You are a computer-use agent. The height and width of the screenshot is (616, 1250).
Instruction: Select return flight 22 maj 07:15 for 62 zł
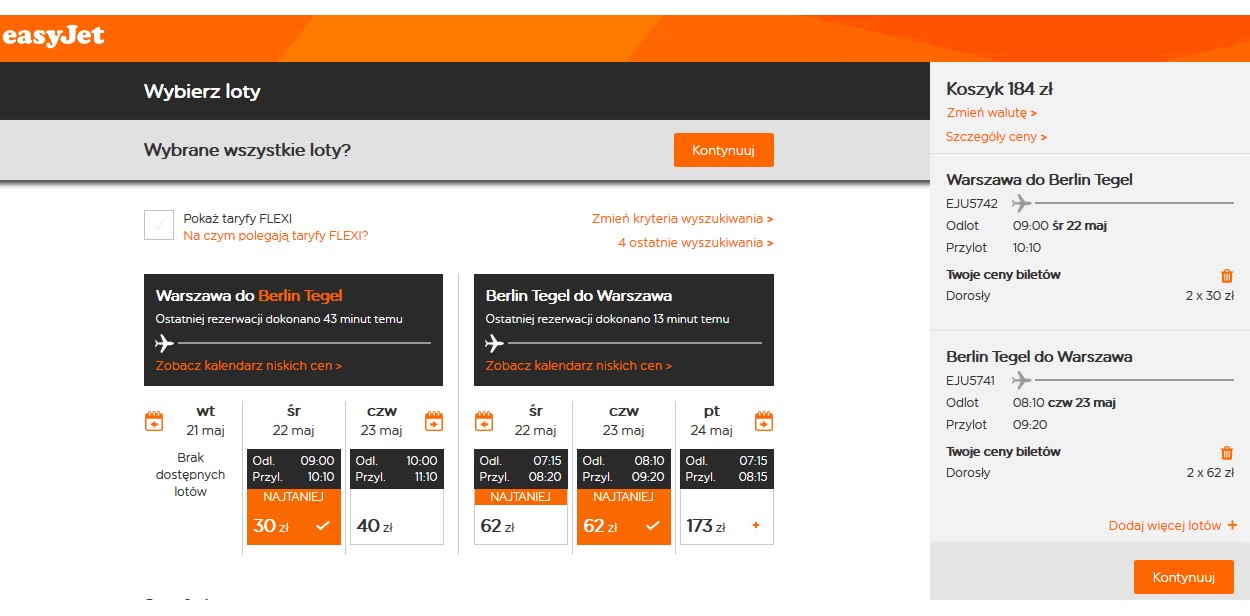point(521,497)
